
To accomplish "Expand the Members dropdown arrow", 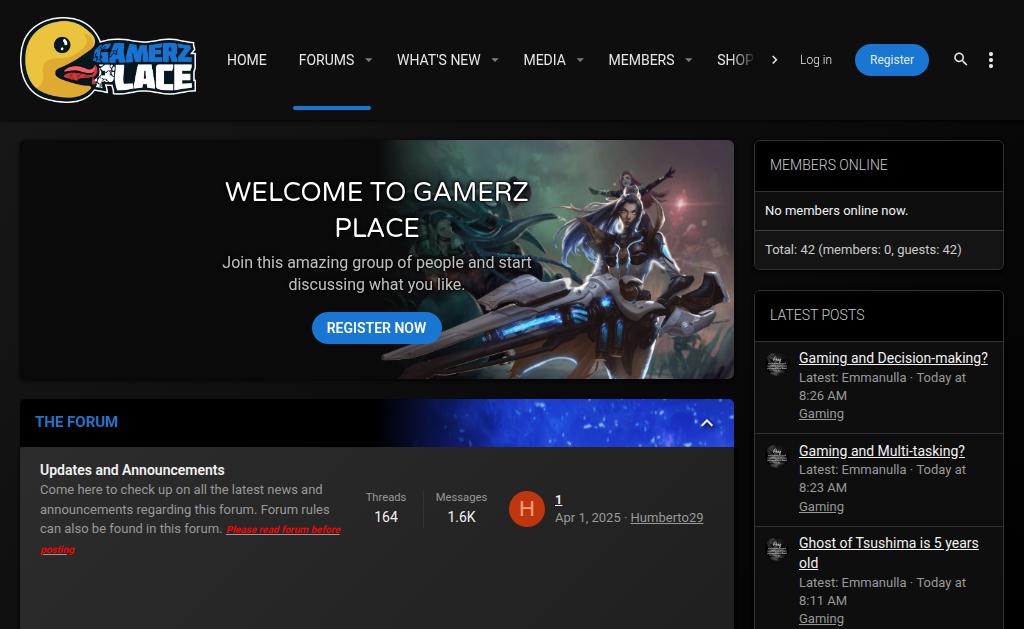I will 688,60.
